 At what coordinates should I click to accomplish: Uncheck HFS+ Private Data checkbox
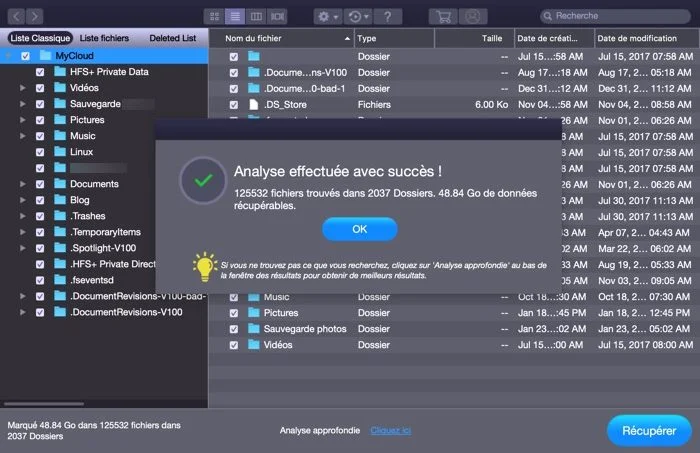pyautogui.click(x=40, y=72)
